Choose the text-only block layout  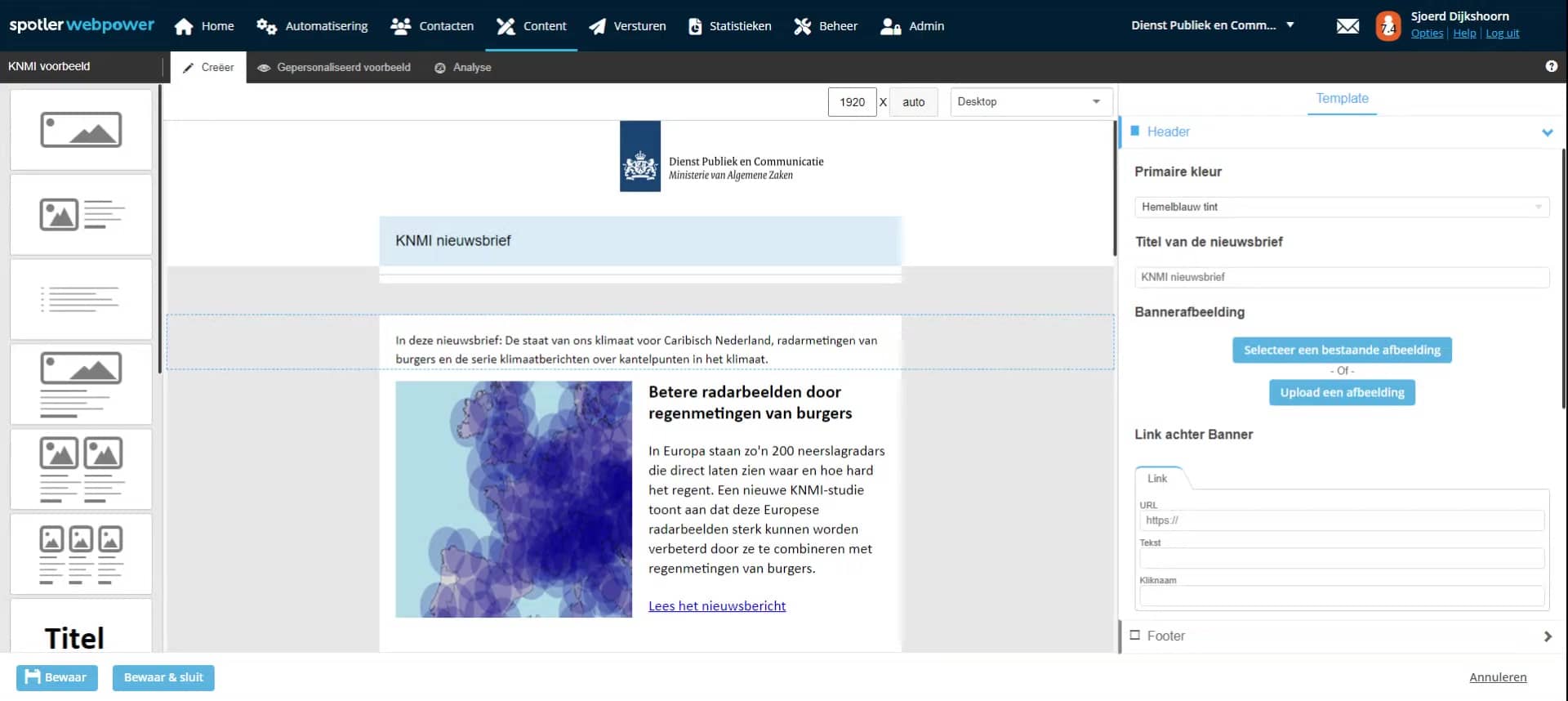tap(81, 299)
